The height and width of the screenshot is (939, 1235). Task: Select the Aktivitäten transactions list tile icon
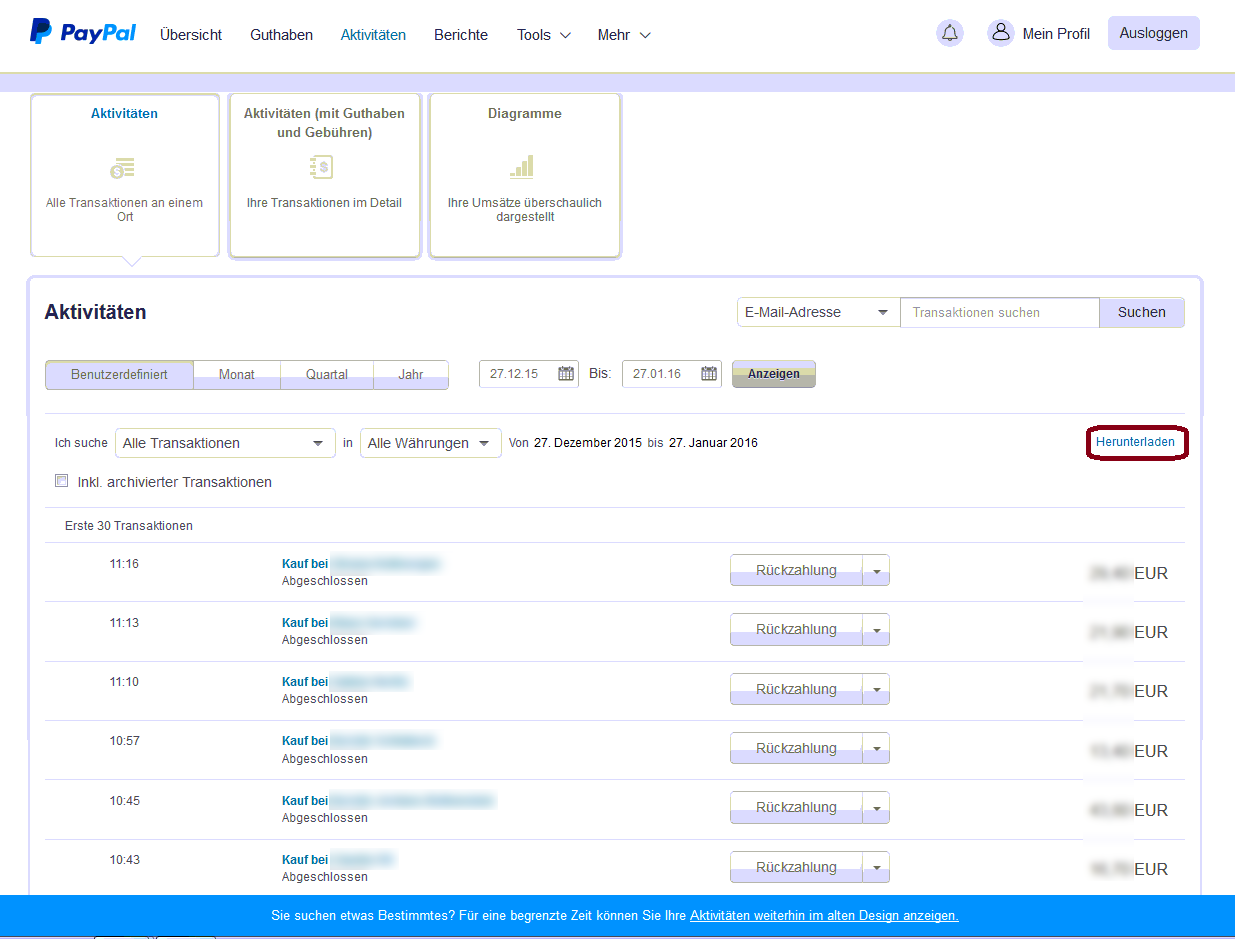(123, 168)
